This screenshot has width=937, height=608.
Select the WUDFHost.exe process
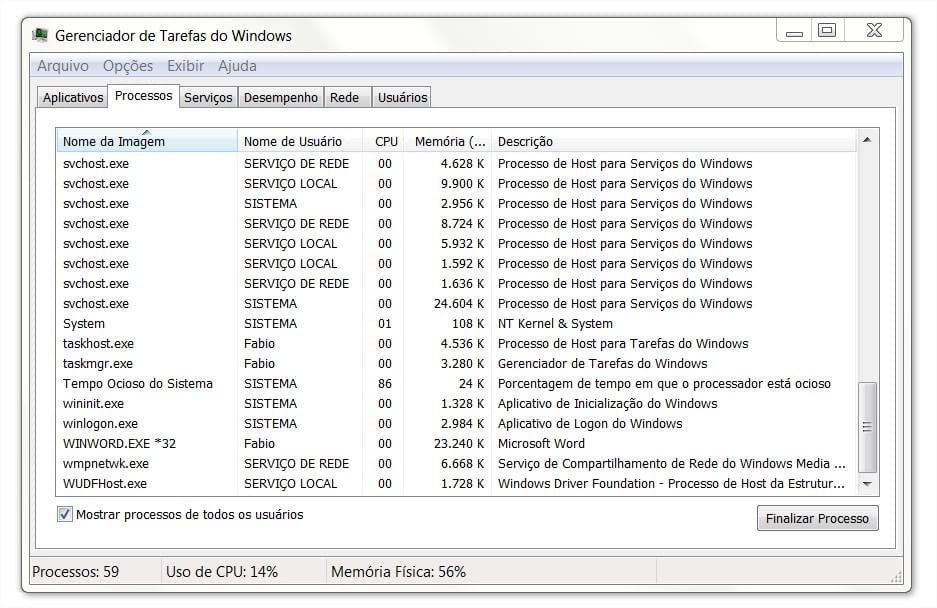457,484
